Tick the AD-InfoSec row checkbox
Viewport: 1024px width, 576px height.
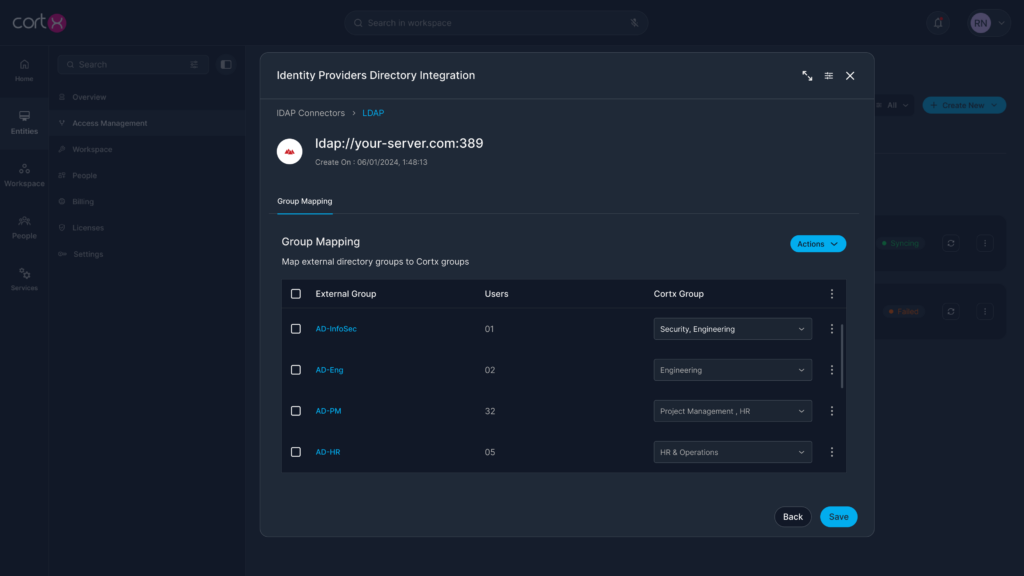click(x=296, y=329)
